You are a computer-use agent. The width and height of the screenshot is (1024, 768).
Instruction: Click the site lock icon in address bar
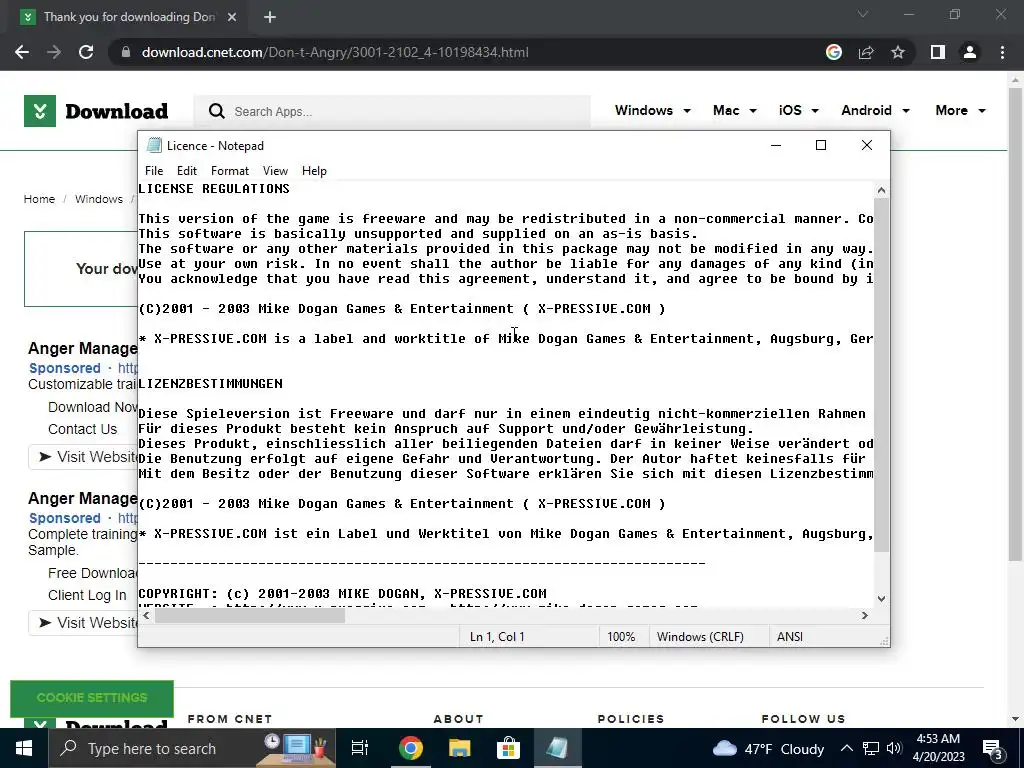click(x=126, y=52)
